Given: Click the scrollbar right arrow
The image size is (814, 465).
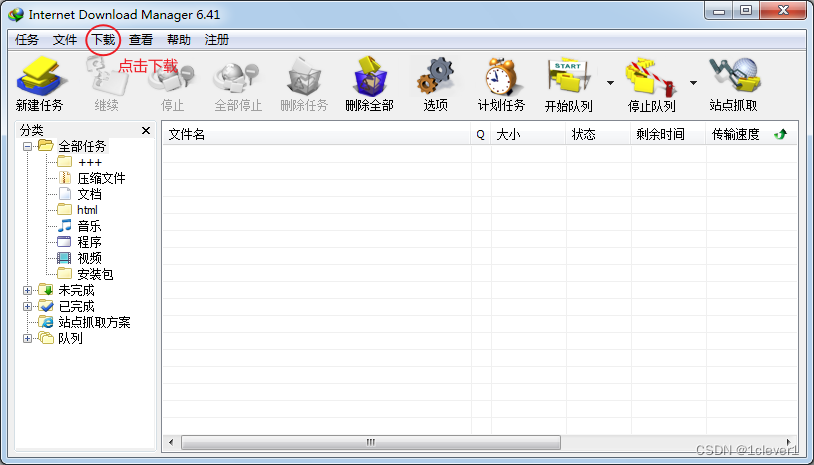Looking at the screenshot, I should tap(789, 443).
